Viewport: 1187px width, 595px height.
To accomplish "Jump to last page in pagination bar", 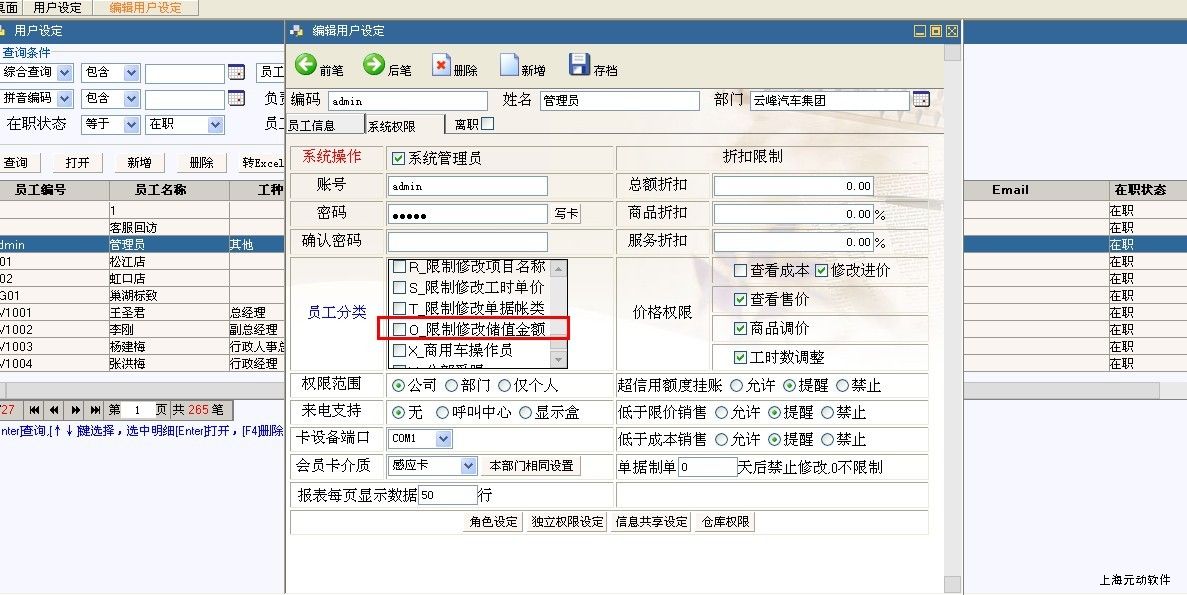I will coord(96,410).
